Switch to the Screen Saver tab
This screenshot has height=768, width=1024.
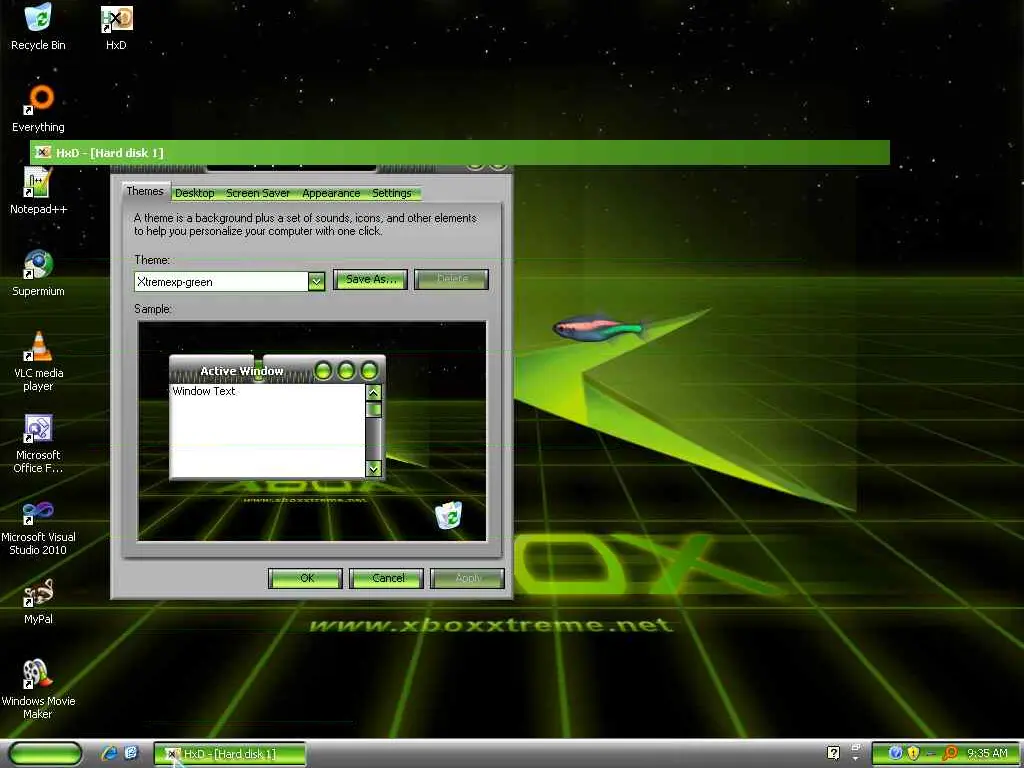click(x=257, y=193)
